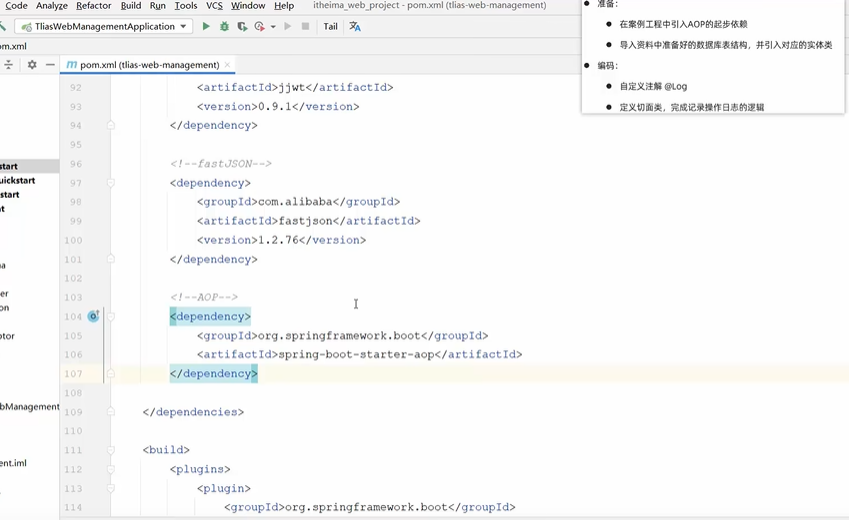Toggle fold marker at line 107
849x520 pixels.
coord(110,374)
